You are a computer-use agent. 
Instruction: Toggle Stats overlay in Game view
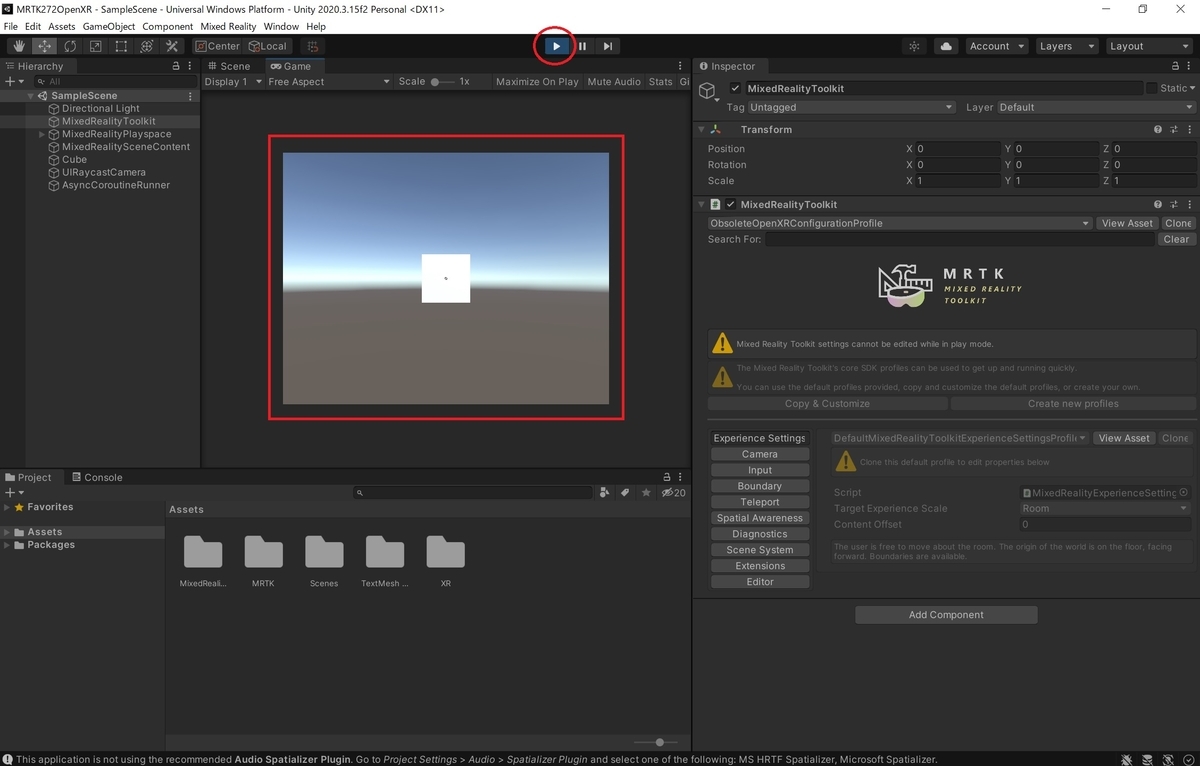[x=661, y=82]
